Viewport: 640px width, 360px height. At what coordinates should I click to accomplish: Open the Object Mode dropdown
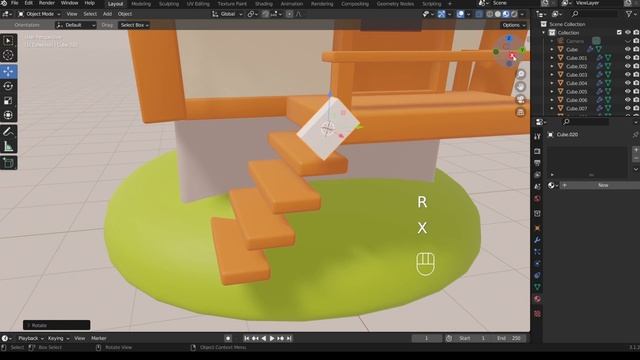[x=39, y=14]
